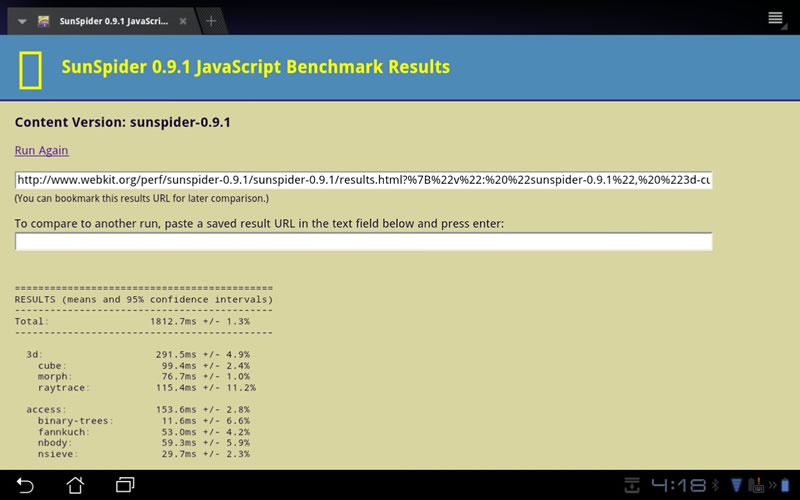Select the results URL text field

(363, 180)
